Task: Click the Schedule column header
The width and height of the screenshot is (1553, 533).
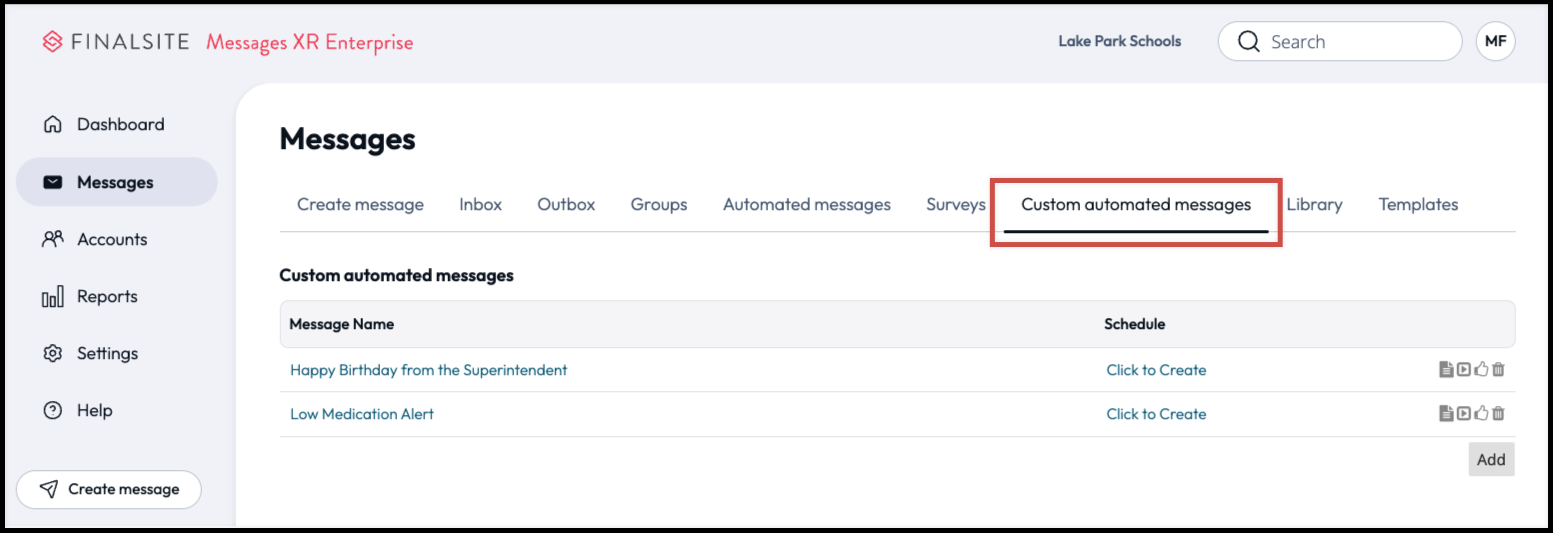Action: coord(1134,324)
